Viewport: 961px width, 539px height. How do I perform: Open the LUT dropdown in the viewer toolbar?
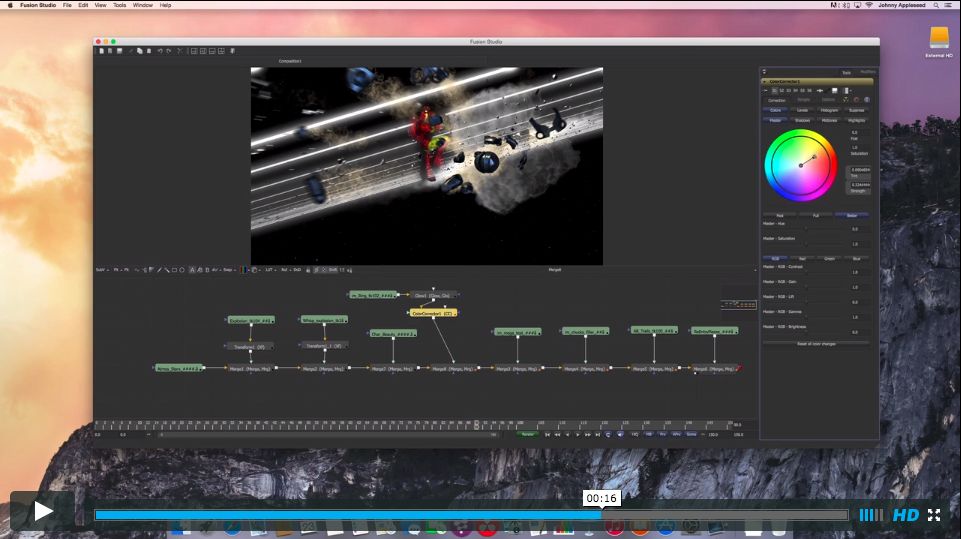[x=269, y=270]
